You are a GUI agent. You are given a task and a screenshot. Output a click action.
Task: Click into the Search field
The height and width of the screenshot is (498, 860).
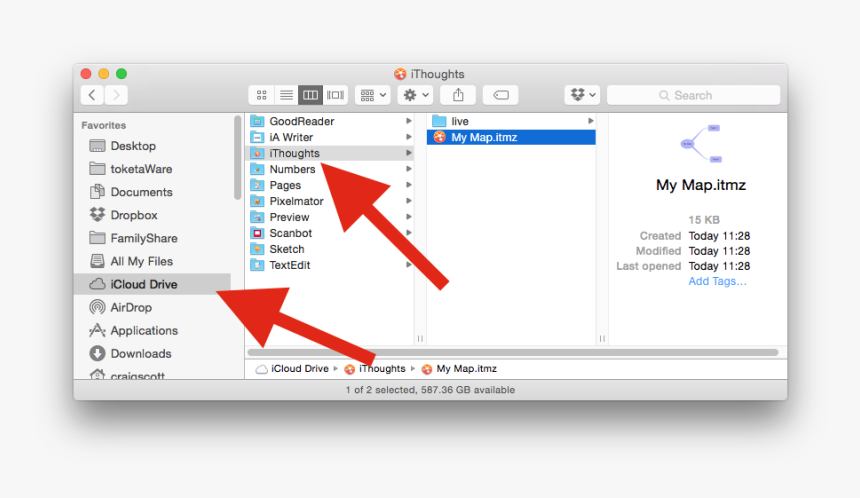pyautogui.click(x=693, y=95)
